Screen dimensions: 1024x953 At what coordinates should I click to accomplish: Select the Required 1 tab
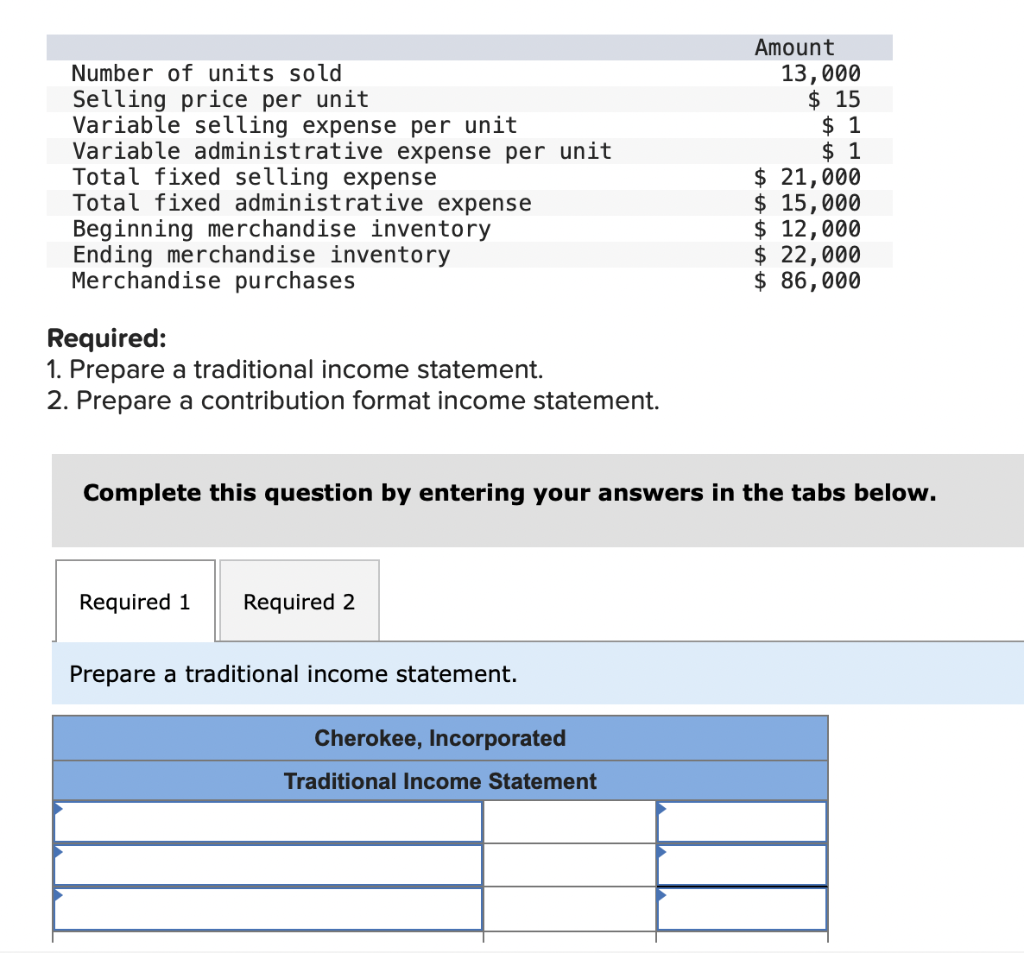click(134, 601)
